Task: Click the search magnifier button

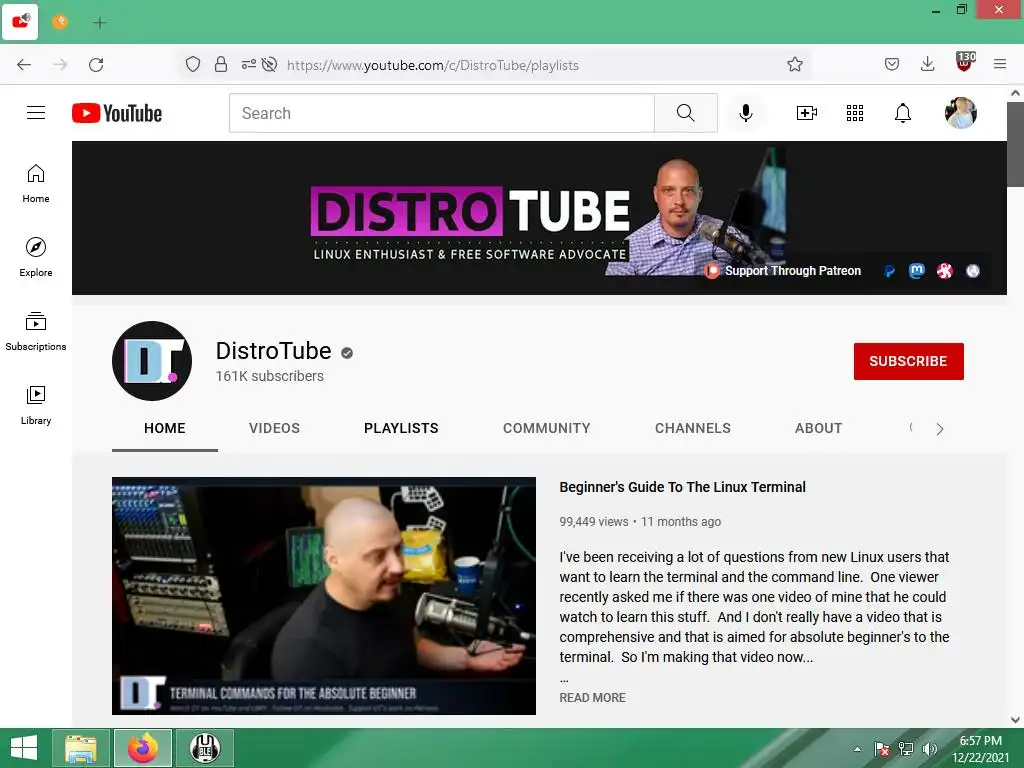Action: point(686,113)
